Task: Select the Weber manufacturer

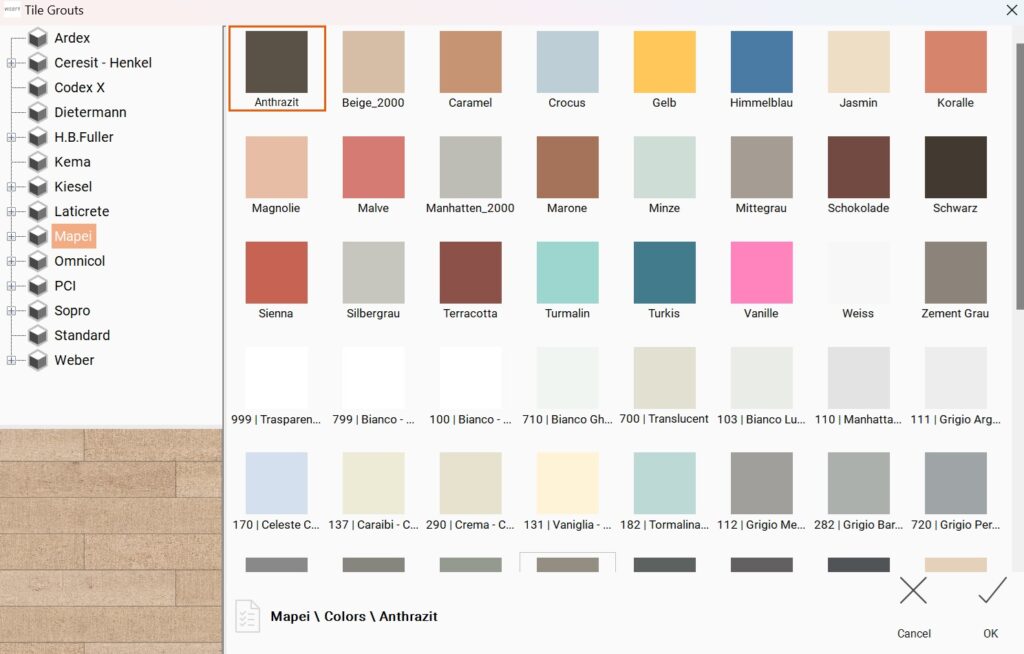Action: (x=74, y=360)
